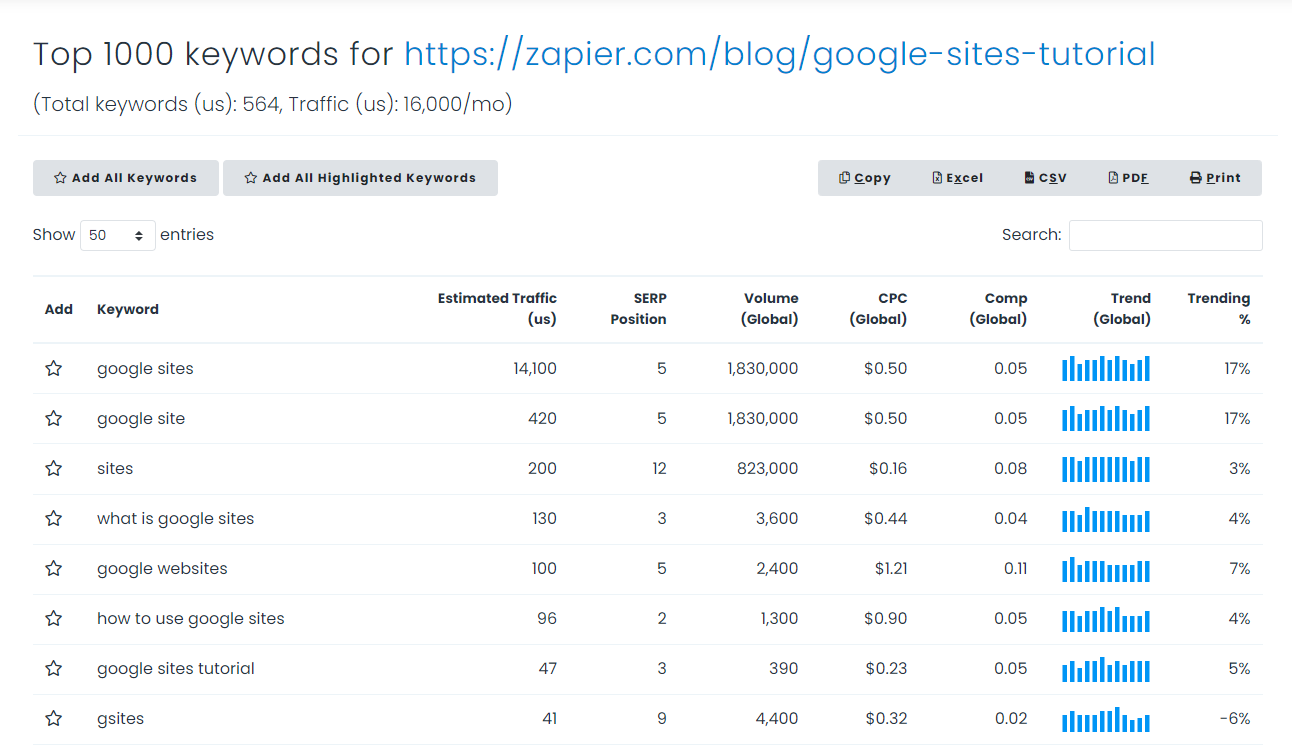Click Add All Keywords button
The width and height of the screenshot is (1292, 748).
point(125,178)
